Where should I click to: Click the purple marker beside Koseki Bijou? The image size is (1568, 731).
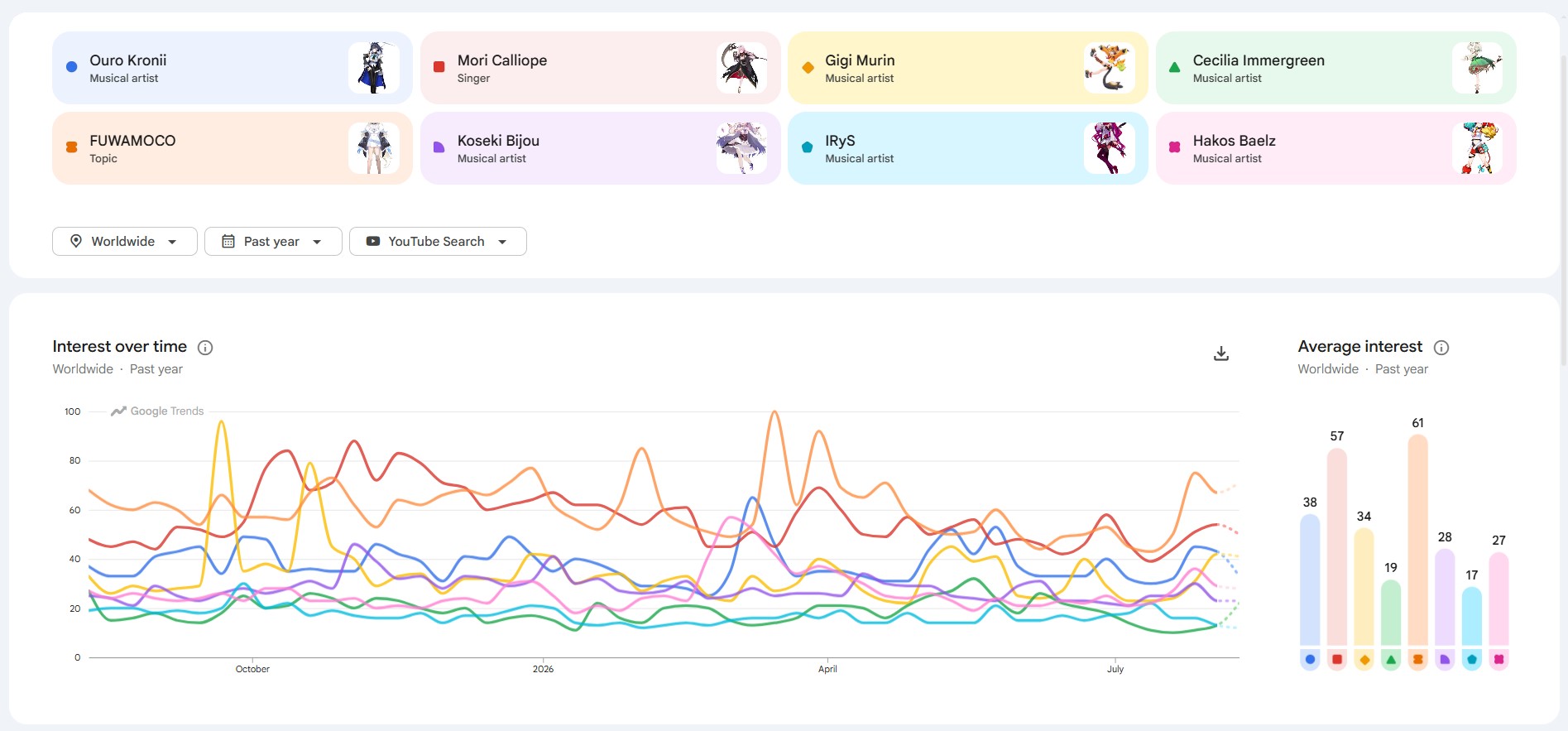[439, 147]
